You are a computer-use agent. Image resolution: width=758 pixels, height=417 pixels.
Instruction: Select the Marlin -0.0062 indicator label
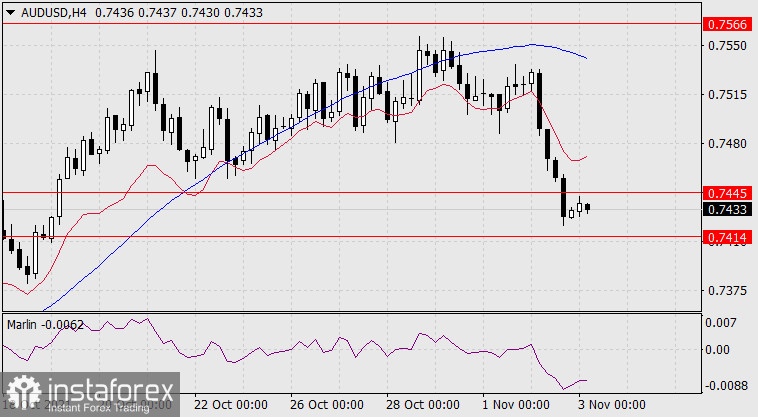45,325
